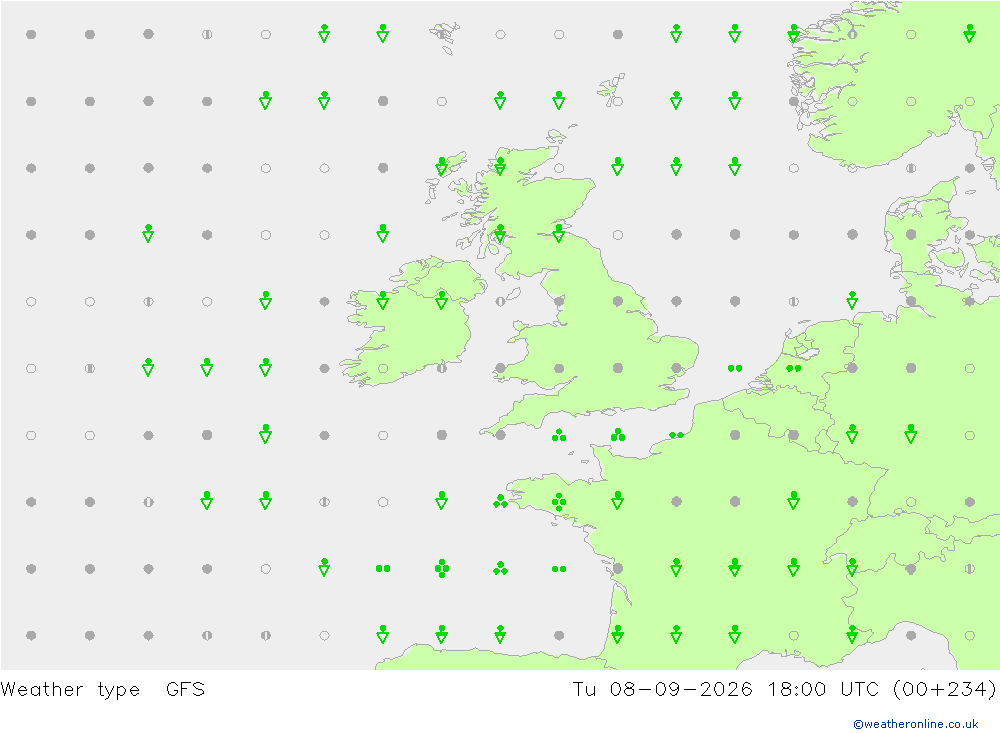The image size is (1000, 733).
Task: Click the shower symbol on Ireland's west coast
Action: click(x=383, y=300)
